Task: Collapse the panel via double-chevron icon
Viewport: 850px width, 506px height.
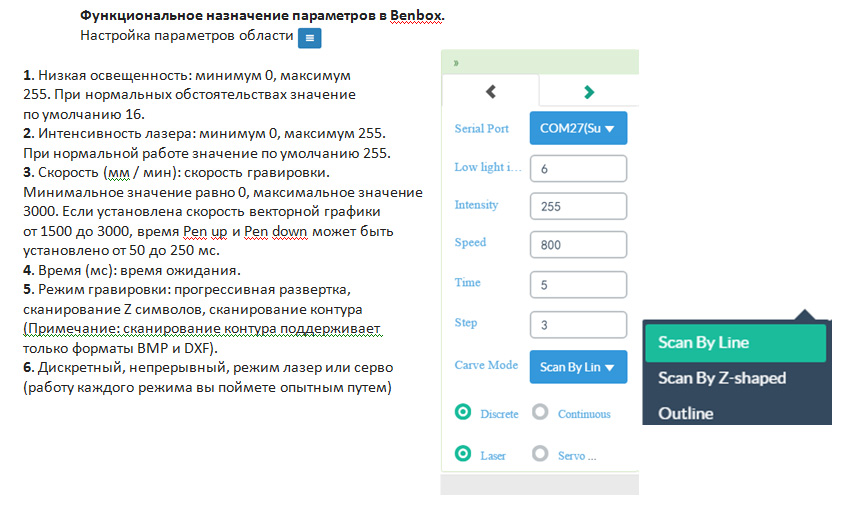Action: pyautogui.click(x=456, y=63)
